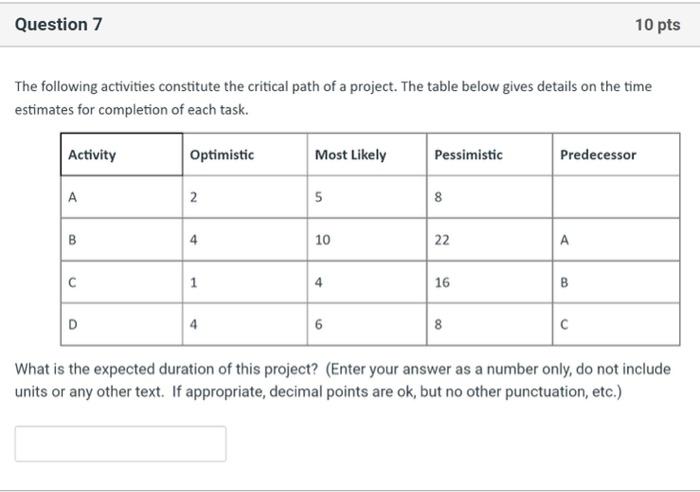The height and width of the screenshot is (492, 700).
Task: Select the Pessimistic value 16
Action: [x=443, y=283]
